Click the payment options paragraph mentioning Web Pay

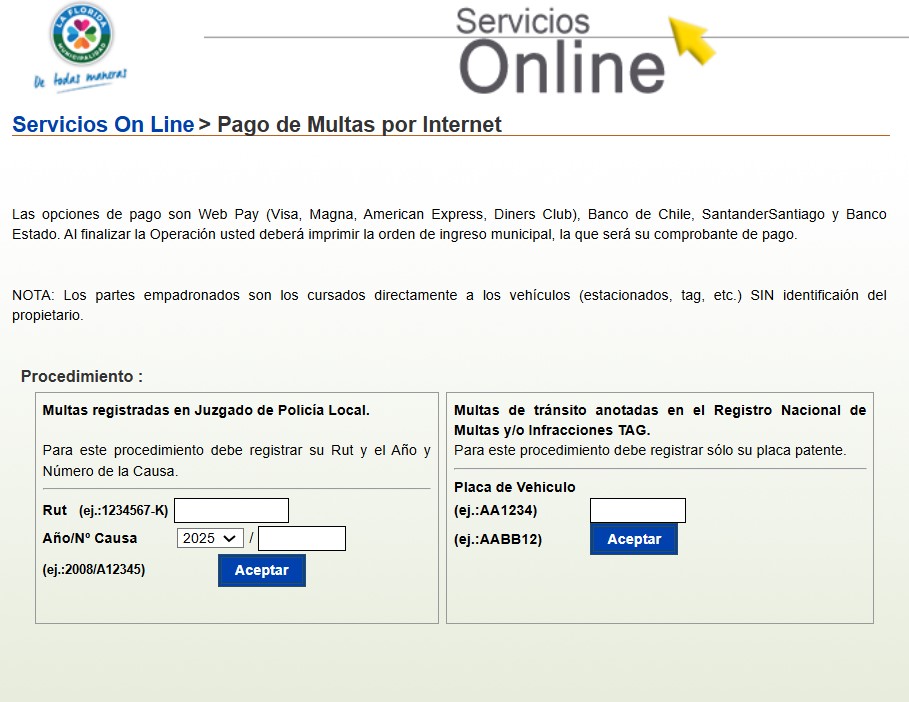[x=449, y=224]
